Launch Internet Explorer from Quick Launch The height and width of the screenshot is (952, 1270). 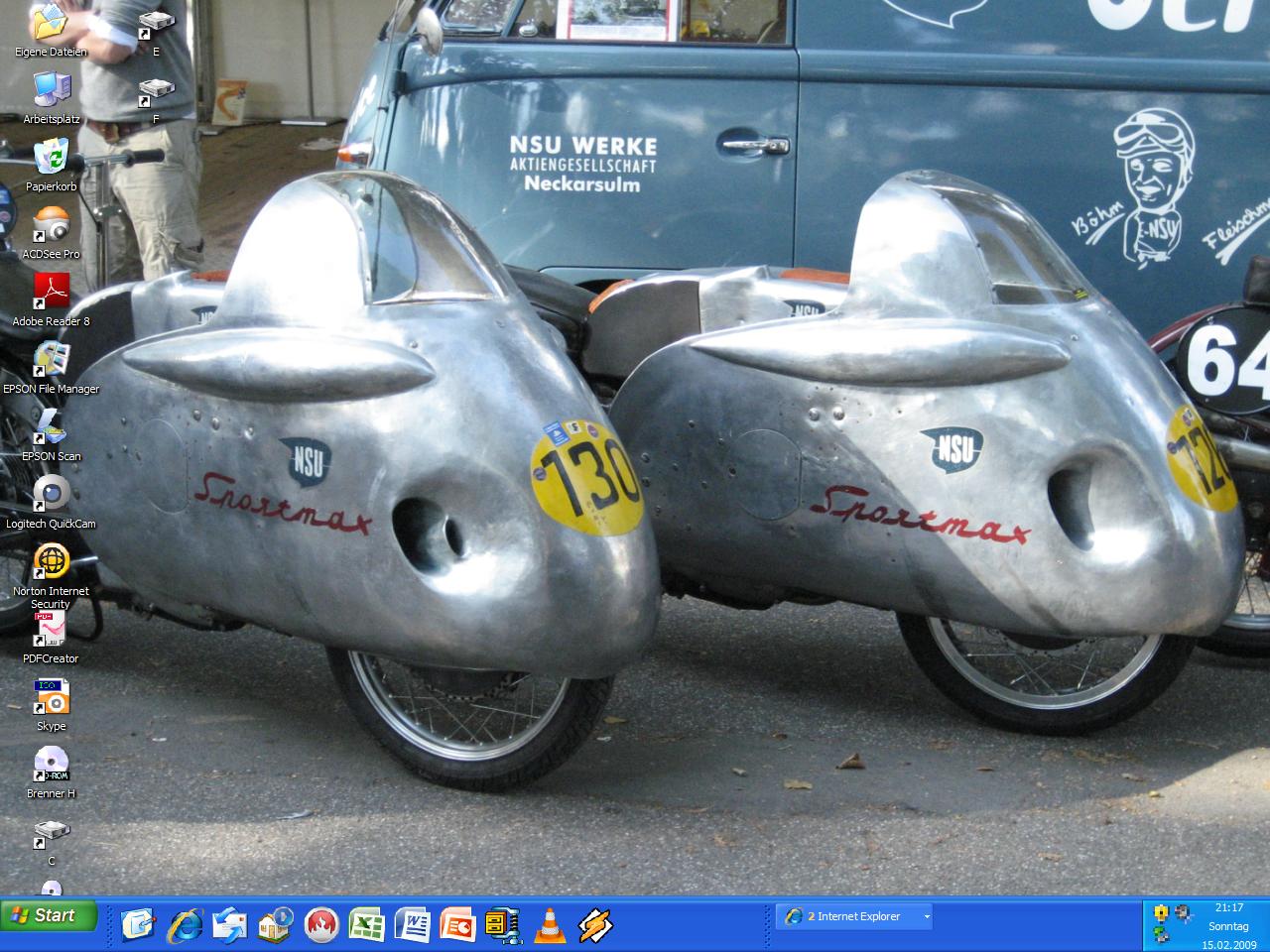[185, 925]
